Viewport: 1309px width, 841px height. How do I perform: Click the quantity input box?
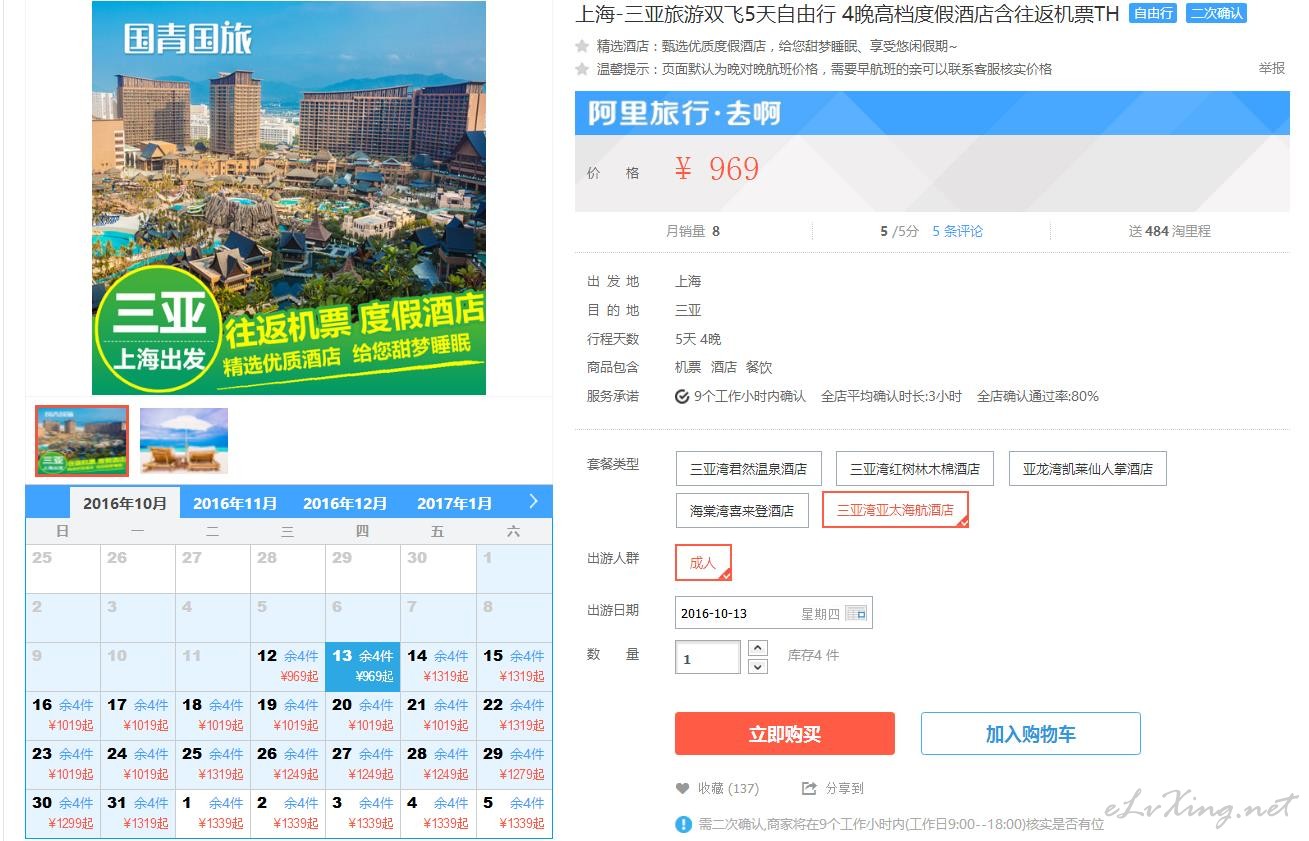pyautogui.click(x=708, y=658)
